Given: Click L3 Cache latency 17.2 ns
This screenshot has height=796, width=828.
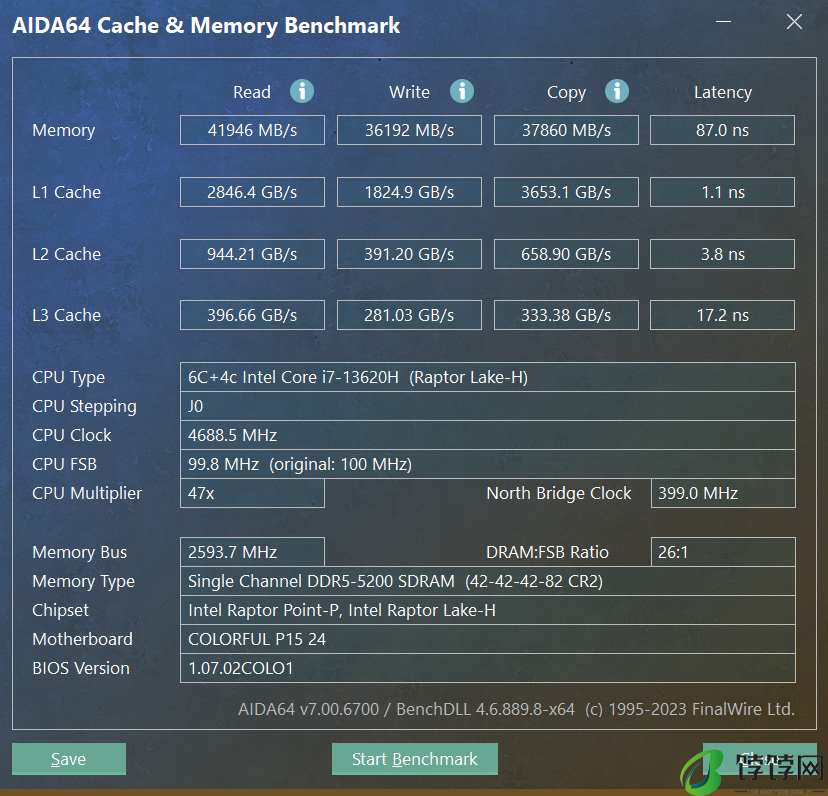Looking at the screenshot, I should click(x=722, y=315).
